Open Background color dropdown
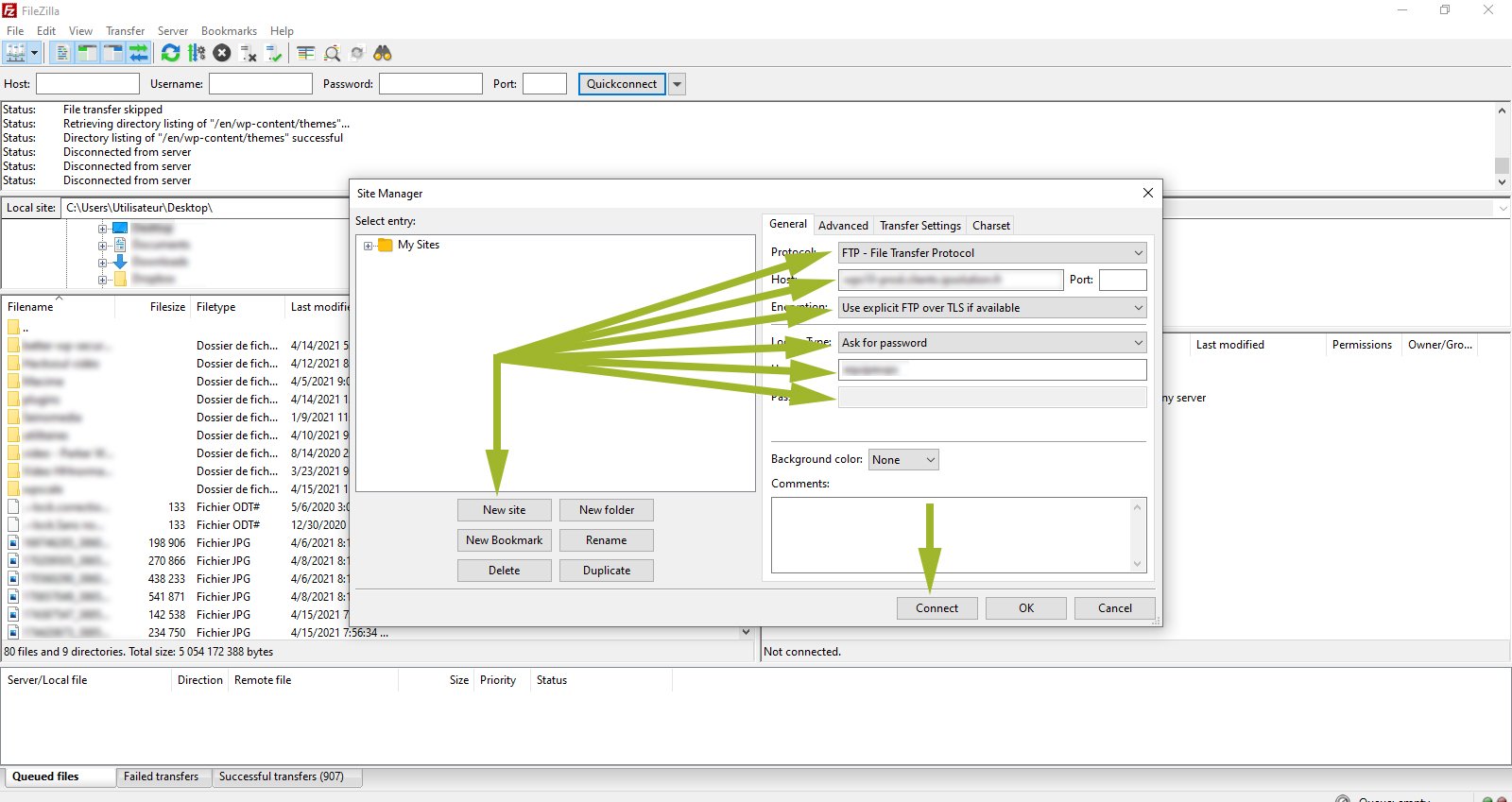The height and width of the screenshot is (802, 1512). (x=903, y=460)
